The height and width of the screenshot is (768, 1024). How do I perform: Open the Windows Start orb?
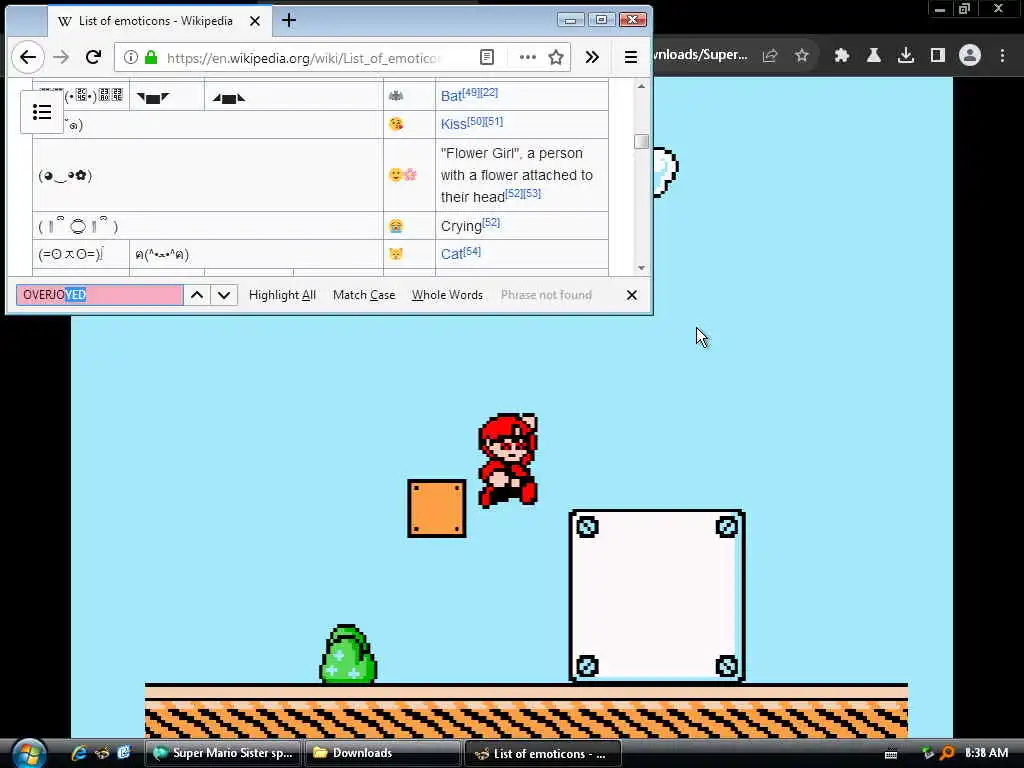(29, 753)
